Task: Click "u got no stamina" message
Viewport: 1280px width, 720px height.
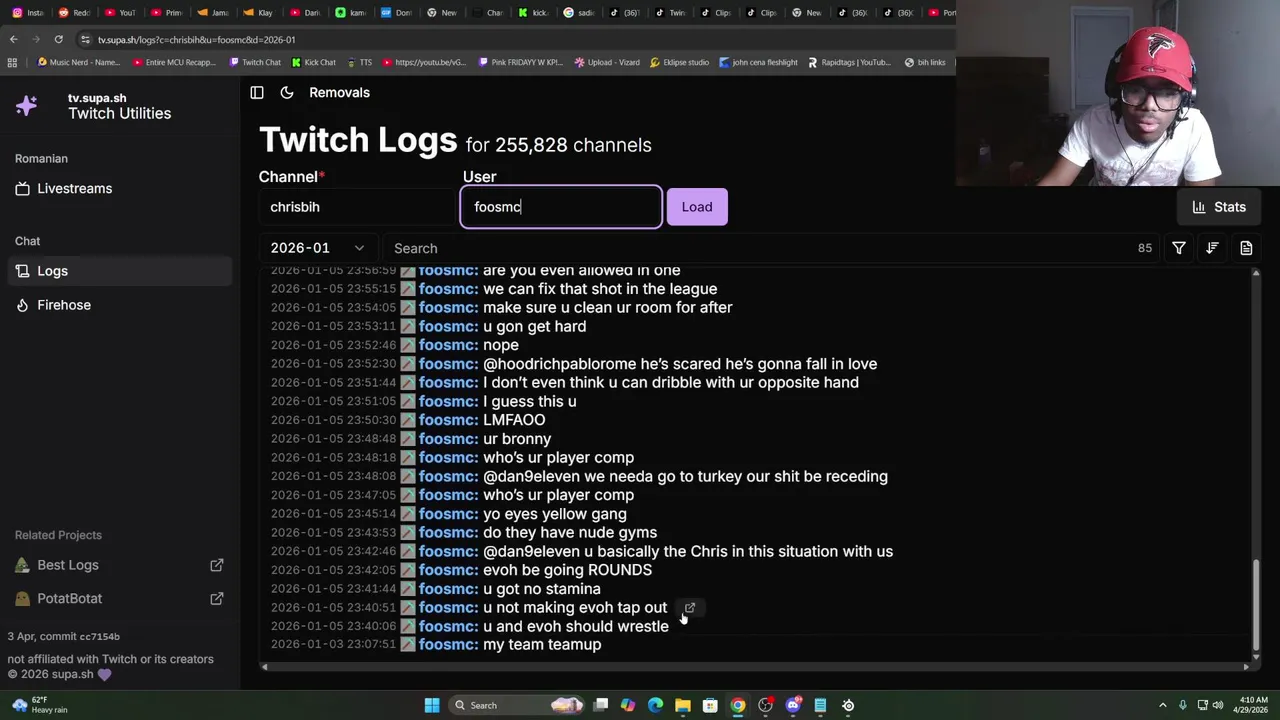Action: tap(542, 589)
